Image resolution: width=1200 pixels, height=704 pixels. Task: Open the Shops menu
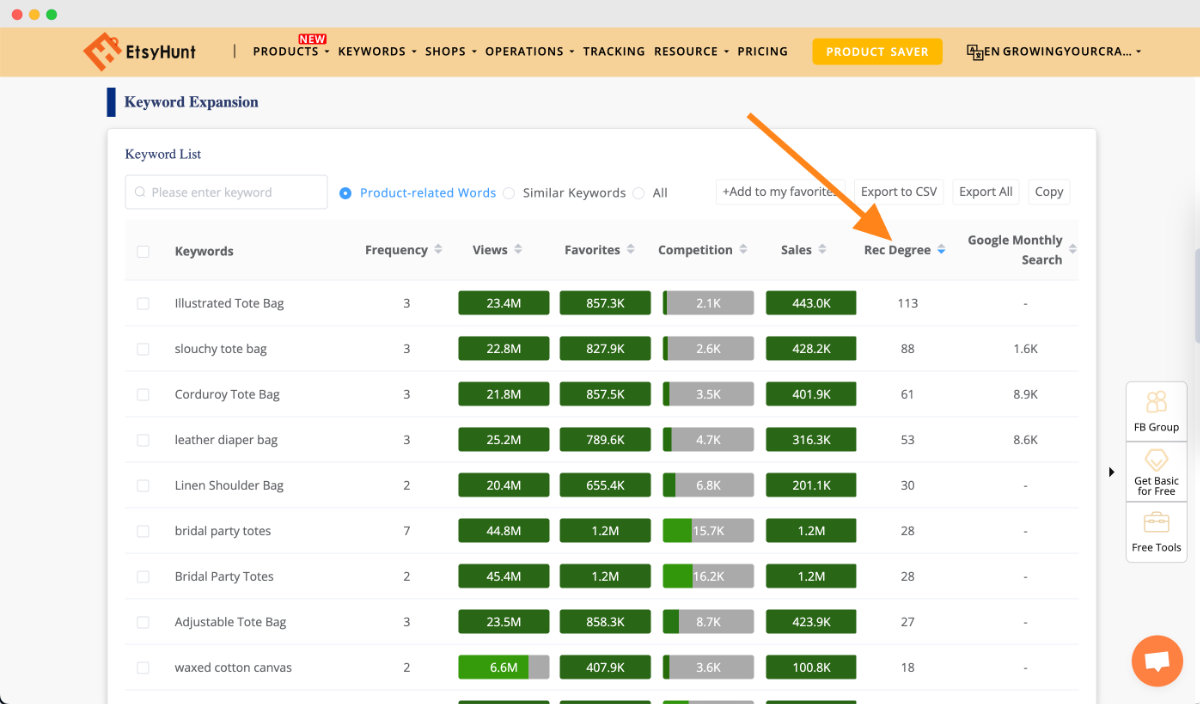tap(447, 51)
